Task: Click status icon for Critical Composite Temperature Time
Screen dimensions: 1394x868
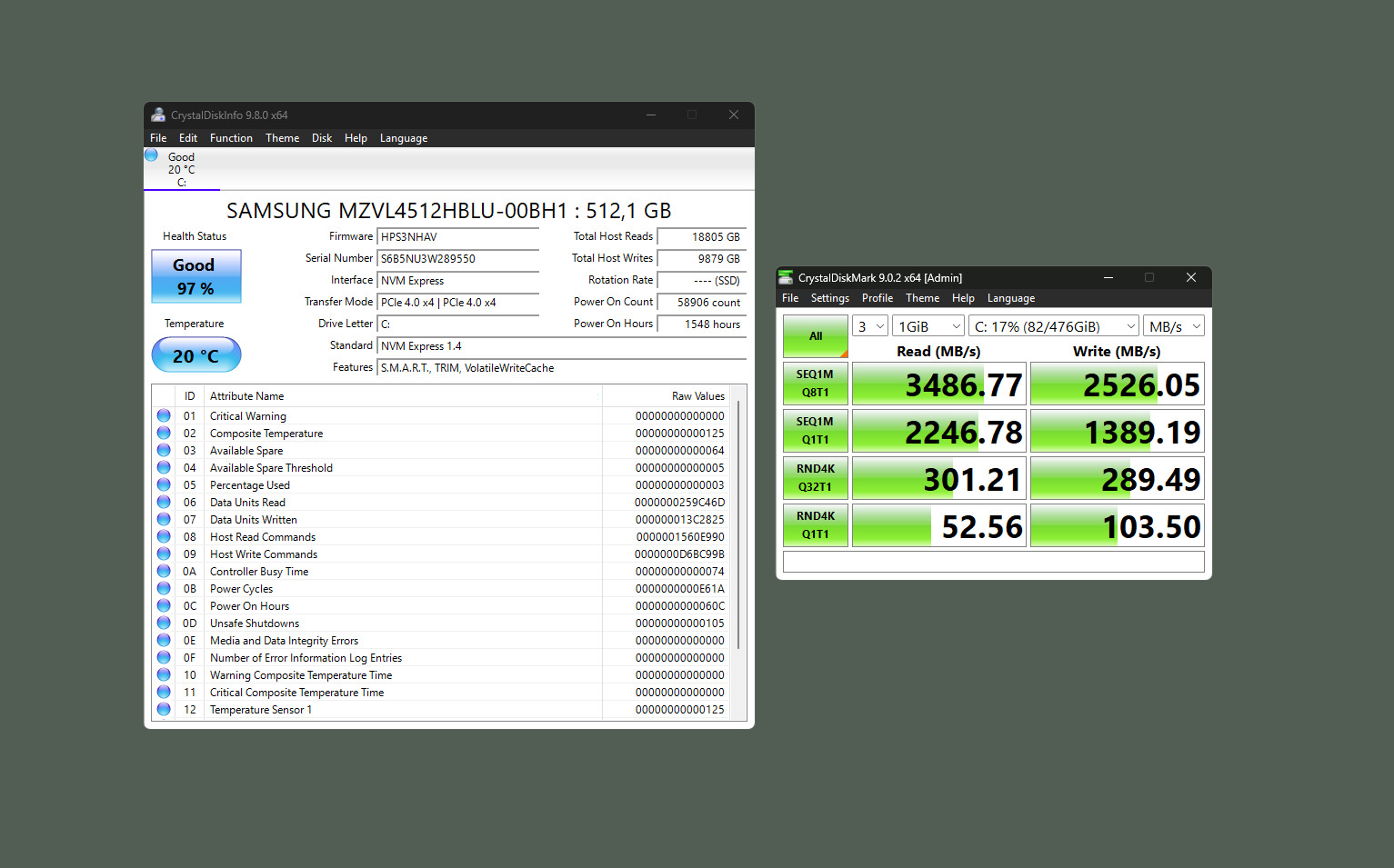Action: [164, 692]
